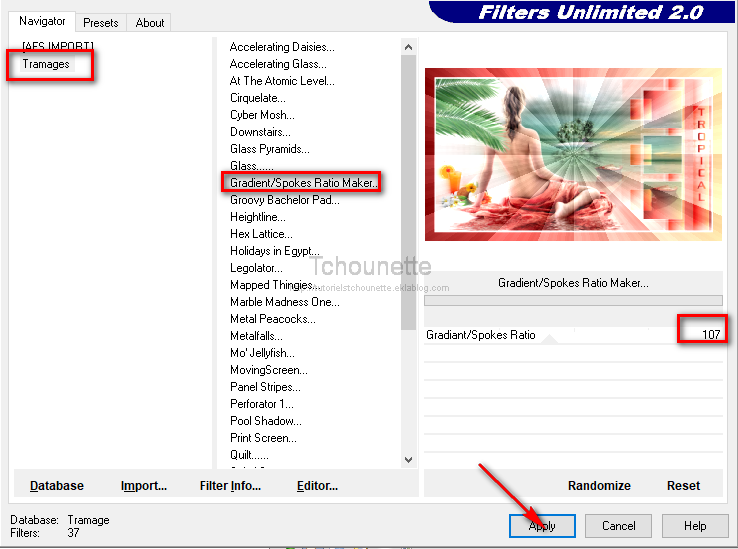The width and height of the screenshot is (738, 549).
Task: Click Randomize to shuffle filter settings
Action: [x=599, y=486]
